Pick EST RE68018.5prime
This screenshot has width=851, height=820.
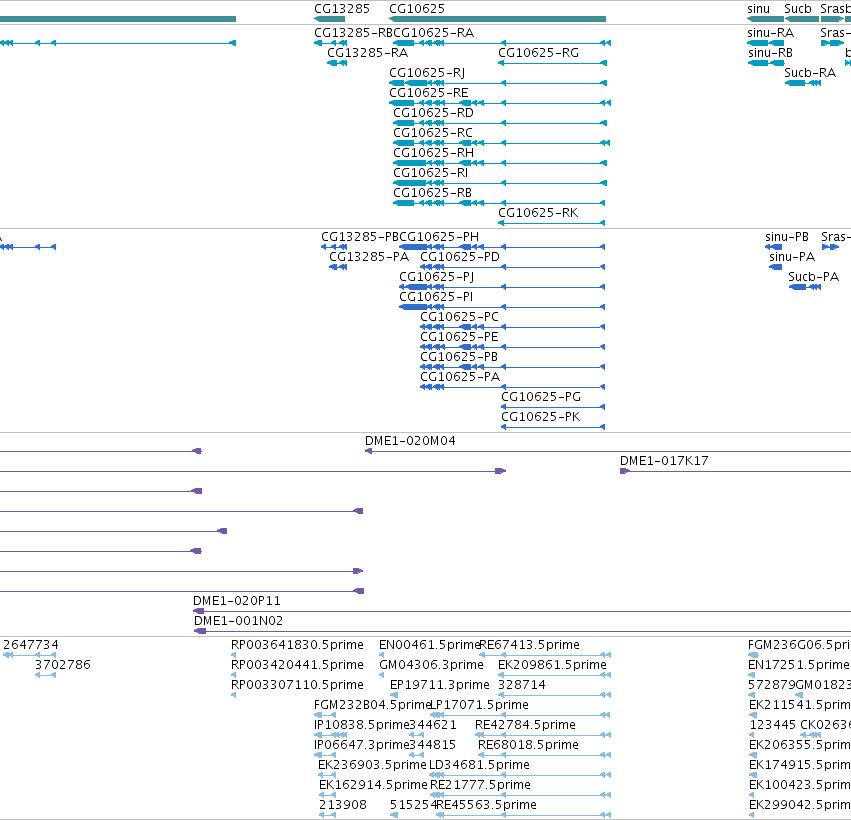point(528,745)
